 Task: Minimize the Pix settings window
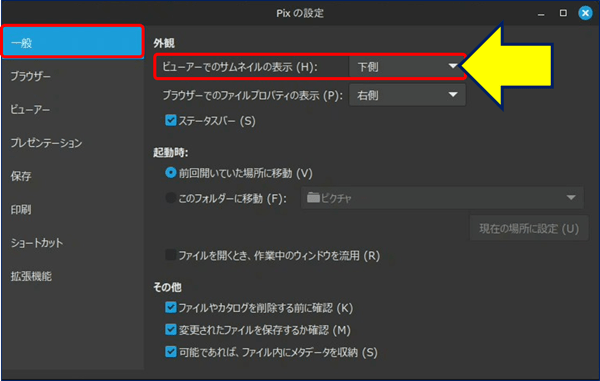[x=541, y=15]
